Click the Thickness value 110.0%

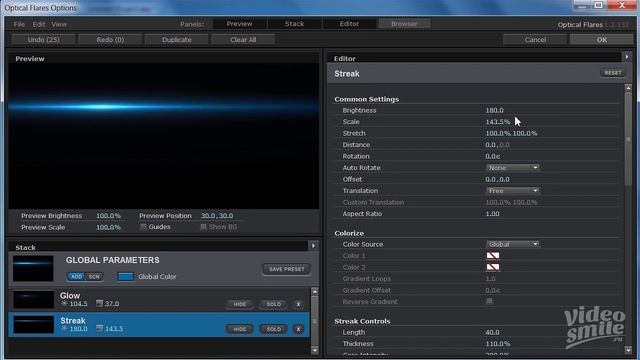coord(498,344)
